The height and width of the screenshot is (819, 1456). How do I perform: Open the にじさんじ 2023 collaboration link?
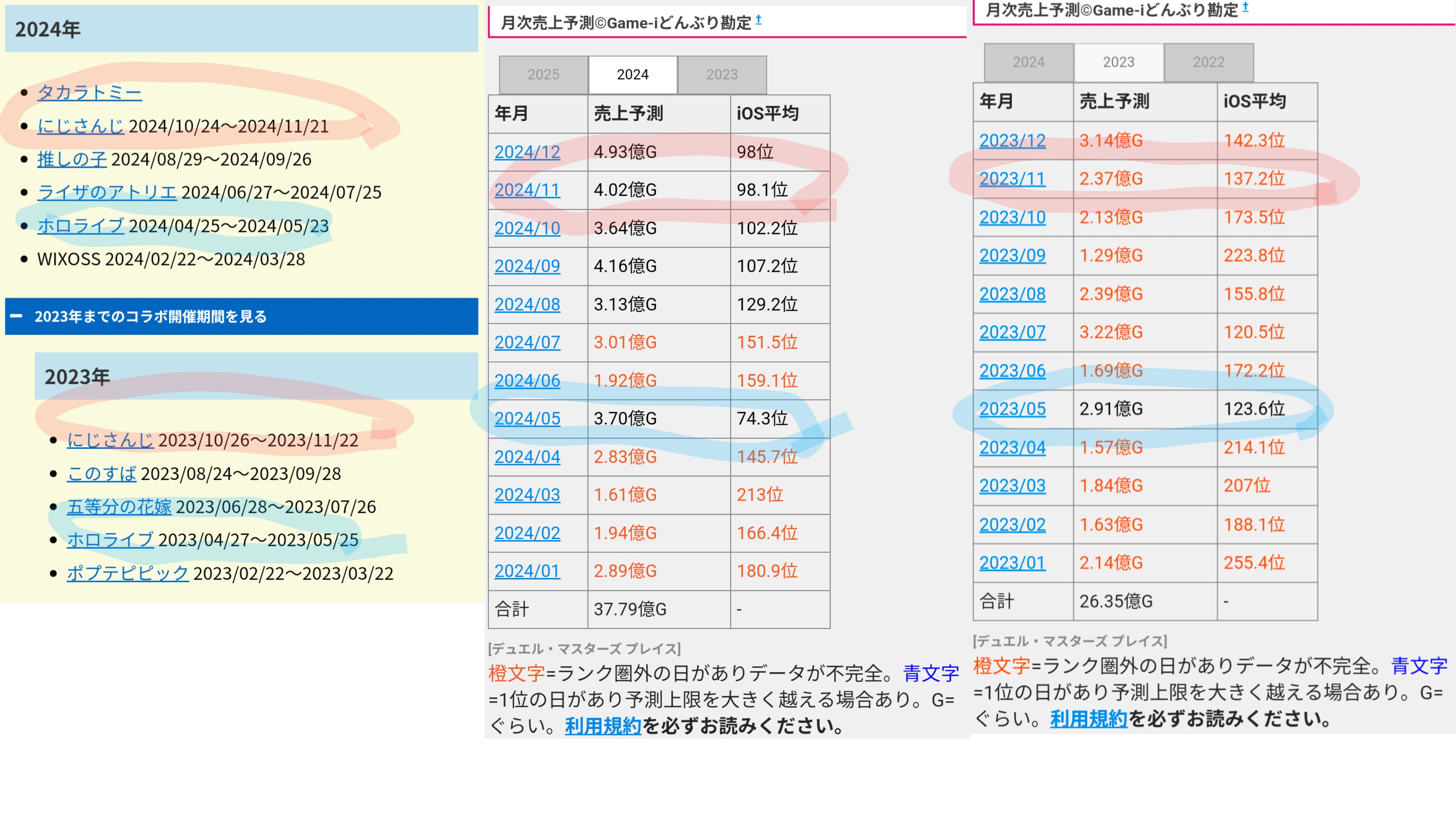[x=110, y=440]
